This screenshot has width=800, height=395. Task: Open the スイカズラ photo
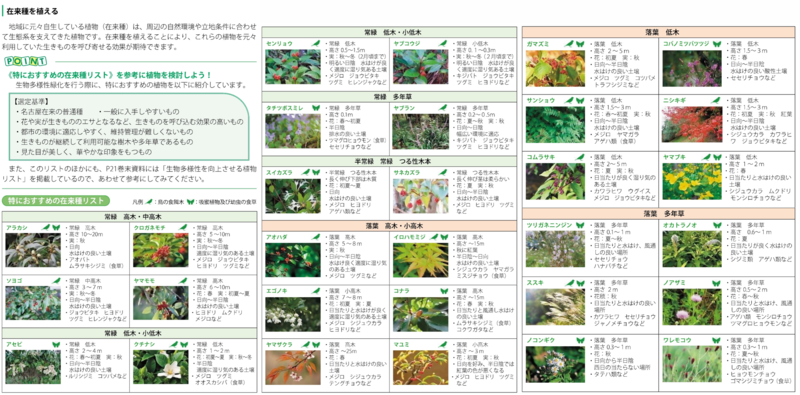tap(293, 195)
